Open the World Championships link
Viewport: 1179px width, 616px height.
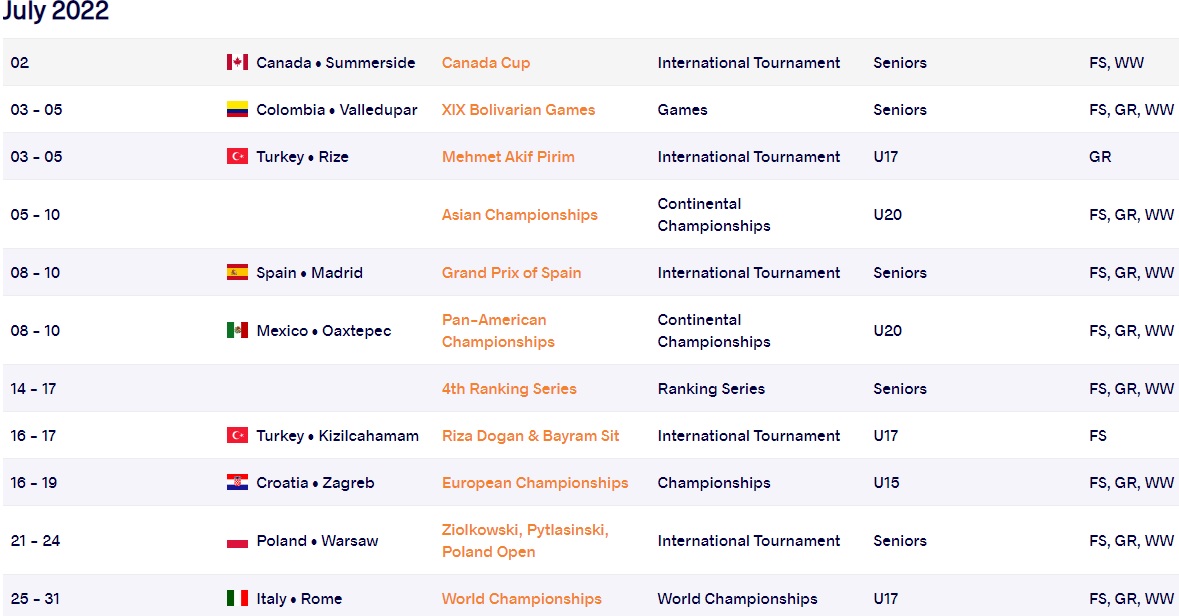click(521, 599)
